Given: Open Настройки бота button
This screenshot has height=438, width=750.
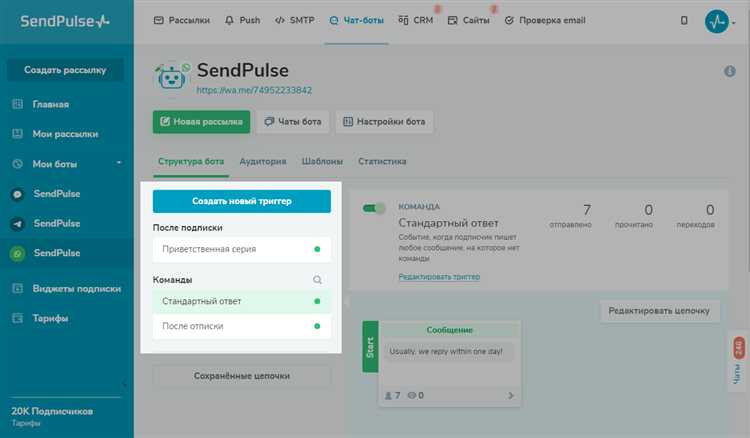Looking at the screenshot, I should pyautogui.click(x=384, y=122).
